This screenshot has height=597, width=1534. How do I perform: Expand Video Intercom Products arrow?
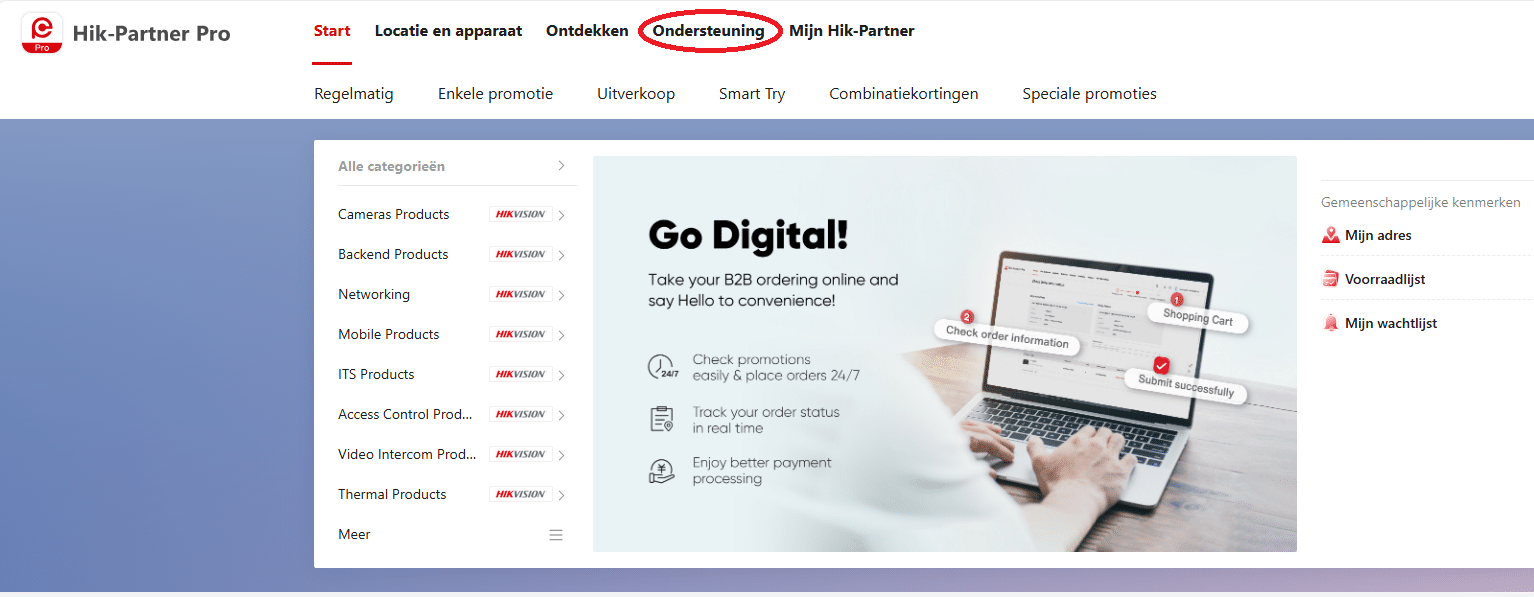click(x=562, y=455)
